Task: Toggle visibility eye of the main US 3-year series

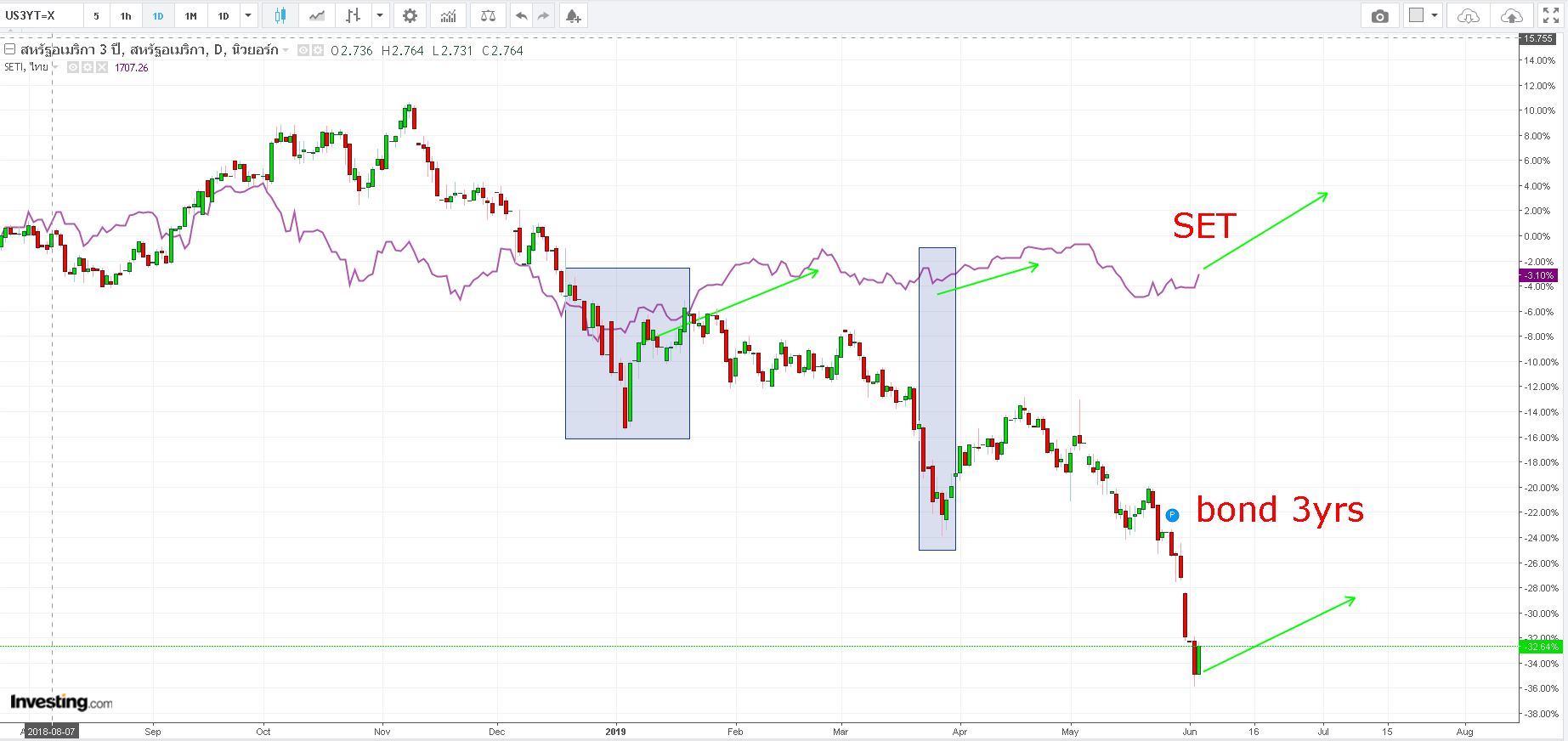Action: [304, 50]
